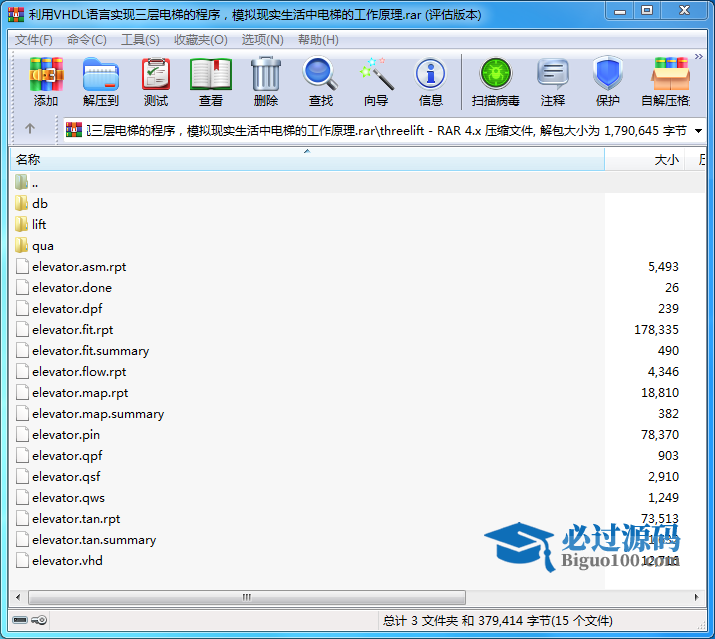Click the self-extracting (自解压格式) icon
Viewport: 715px width, 639px height.
click(670, 73)
